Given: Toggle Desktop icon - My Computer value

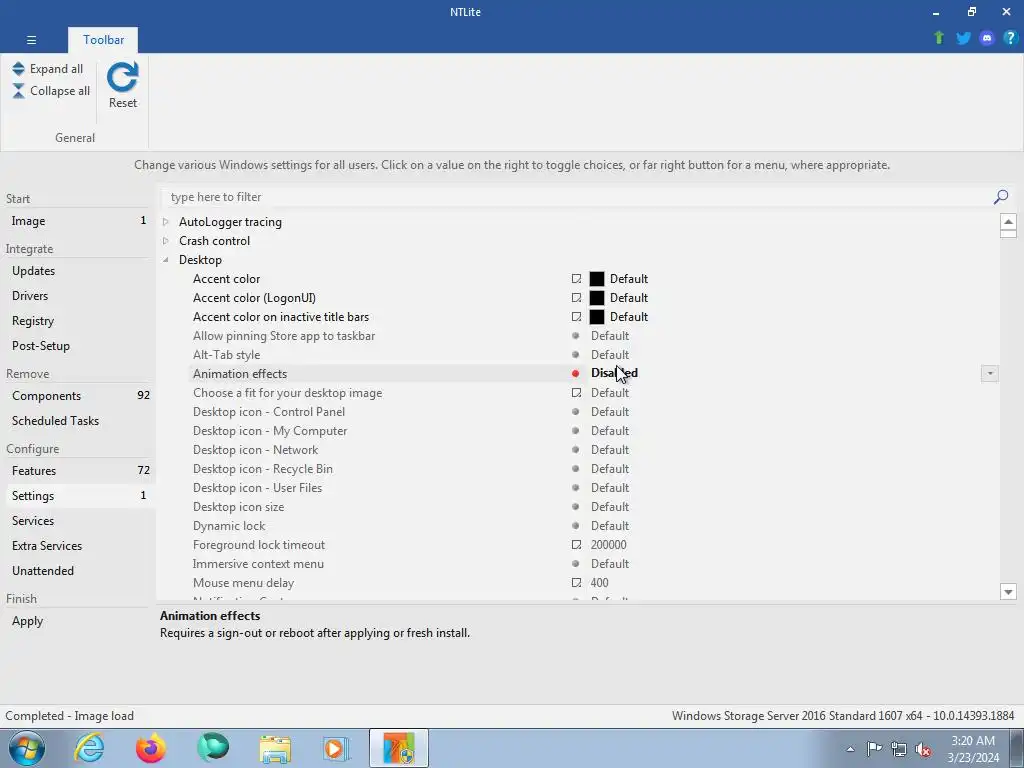Looking at the screenshot, I should [610, 431].
